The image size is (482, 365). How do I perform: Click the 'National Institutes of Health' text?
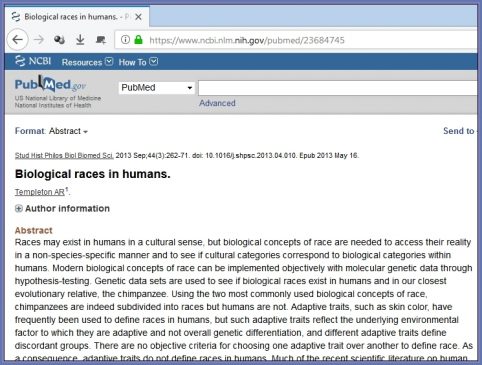(53, 105)
